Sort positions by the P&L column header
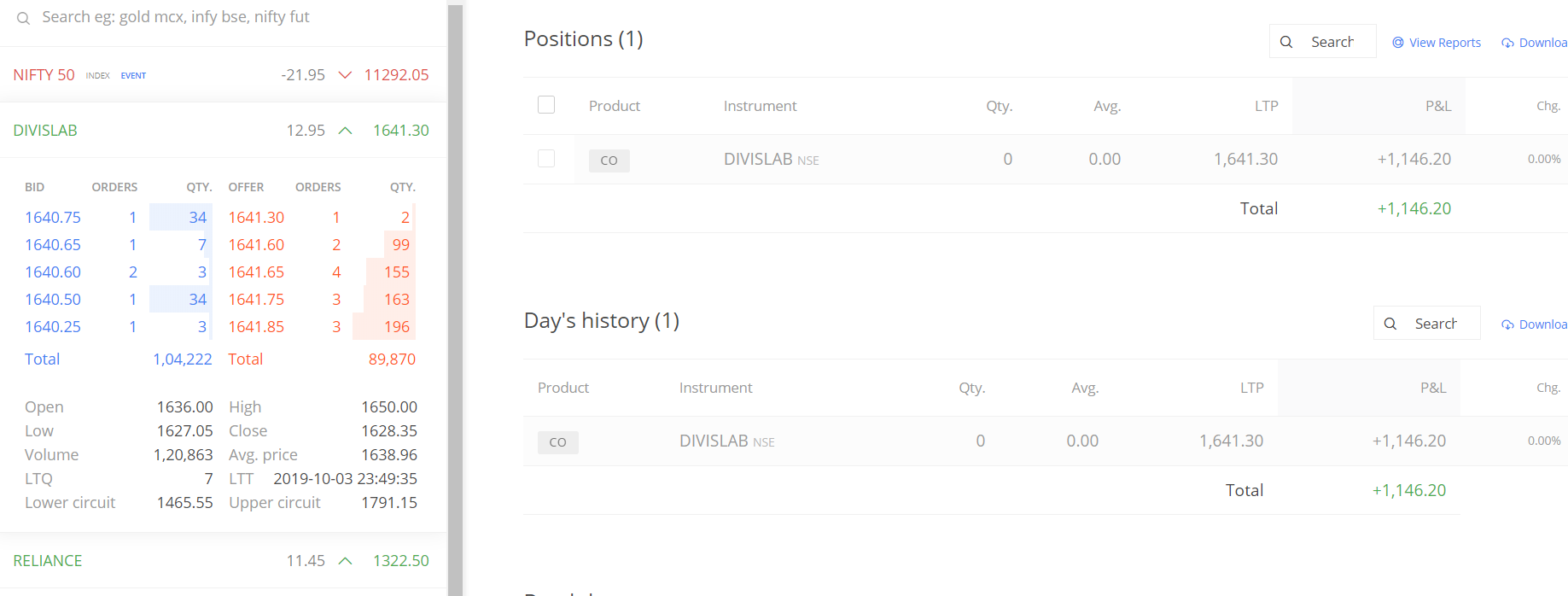Screen dimensions: 1568x596 pyautogui.click(x=1437, y=106)
